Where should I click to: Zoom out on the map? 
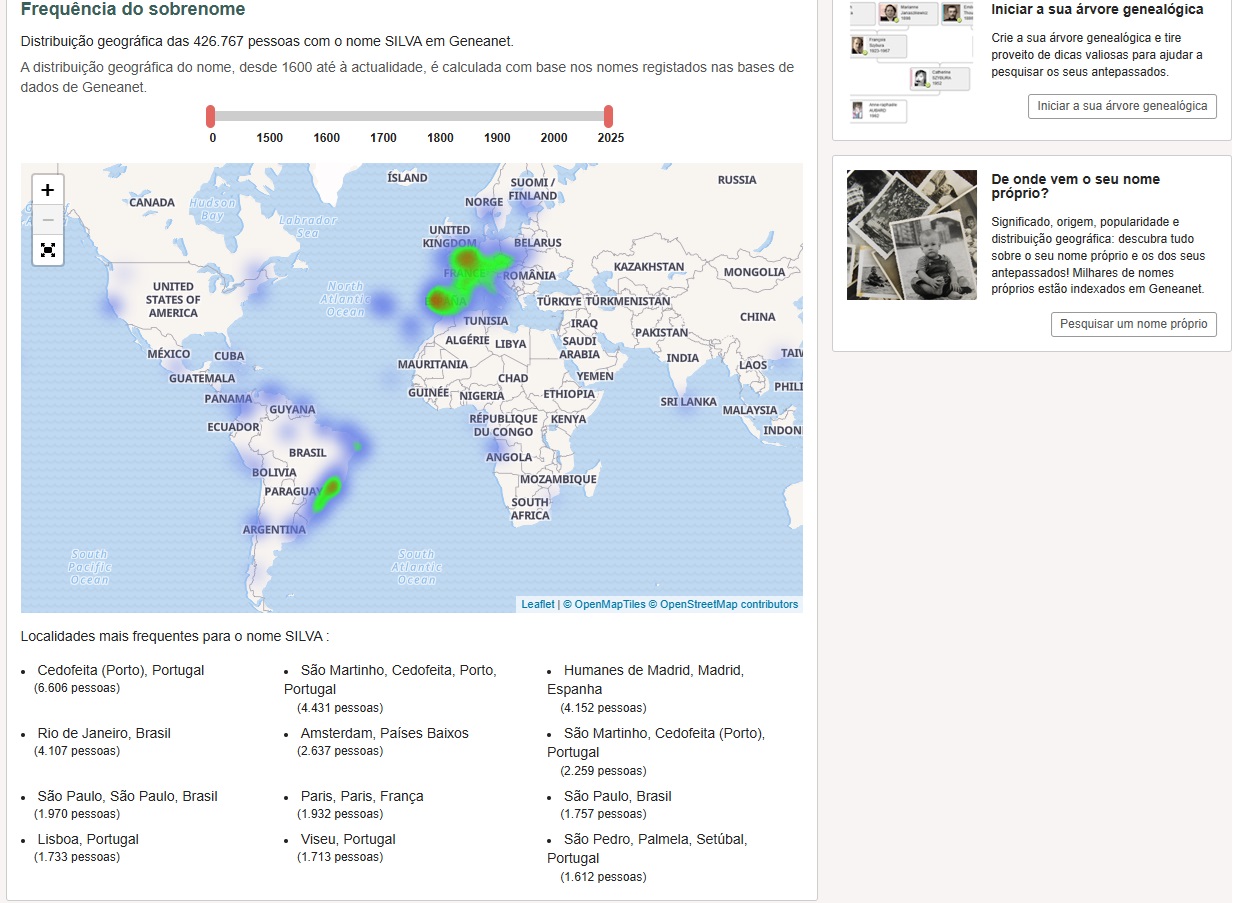[47, 220]
